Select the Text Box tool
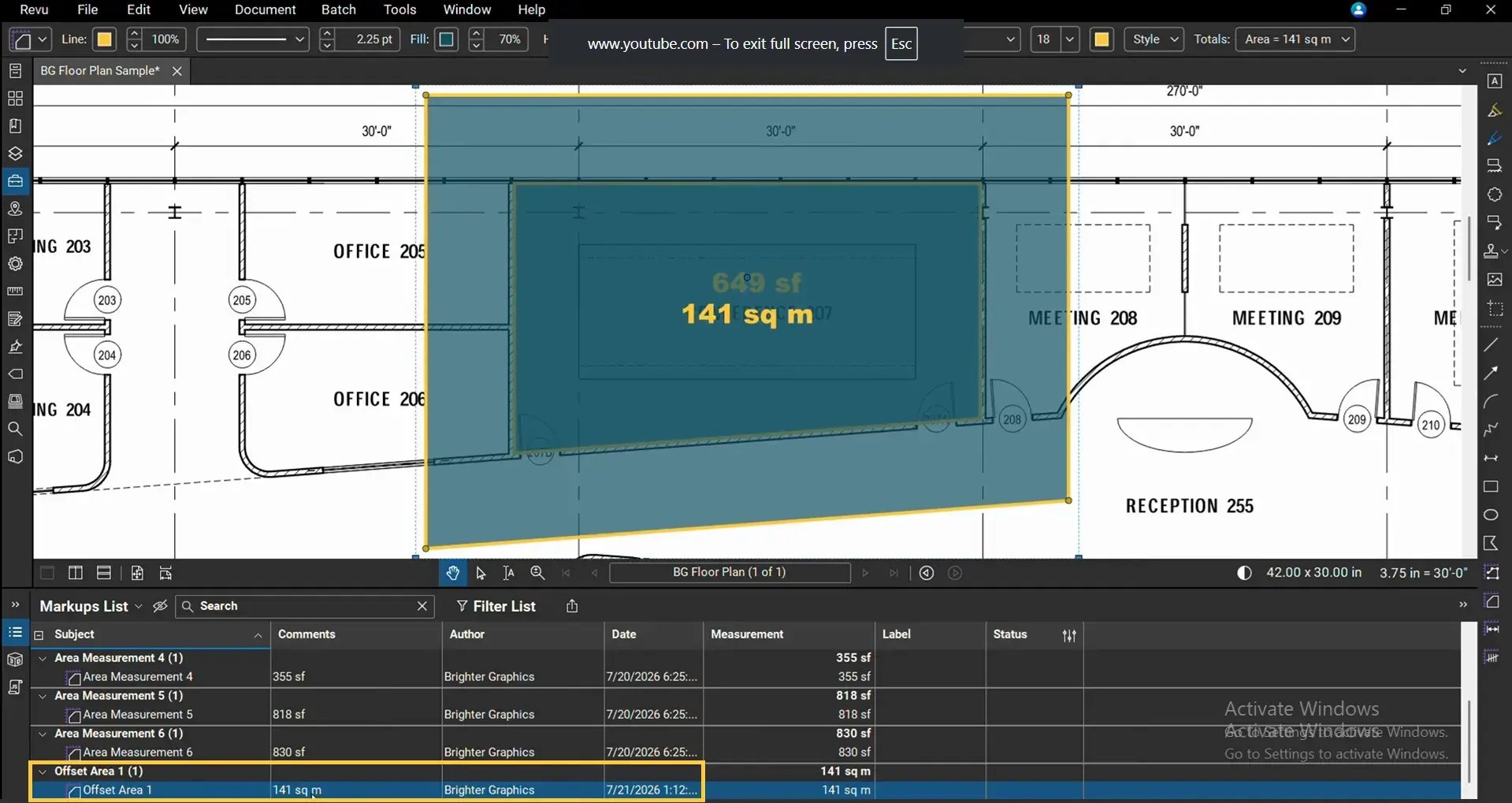Screen dimensions: 1512x803 (1494, 81)
